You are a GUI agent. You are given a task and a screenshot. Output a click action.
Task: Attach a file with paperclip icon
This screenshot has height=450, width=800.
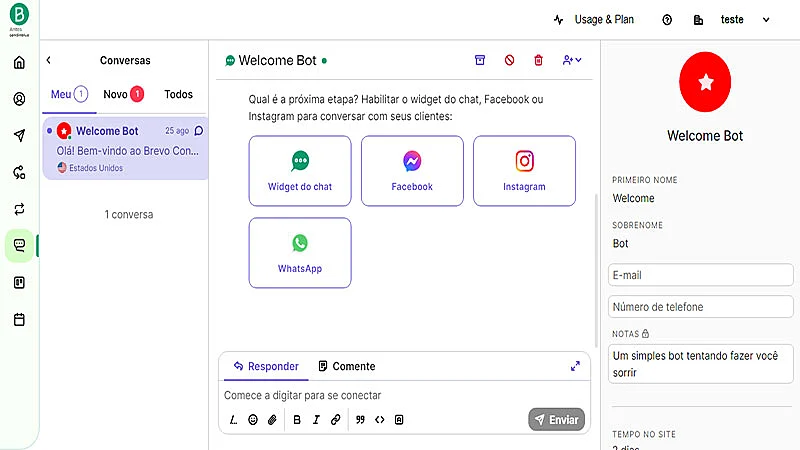[272, 420]
